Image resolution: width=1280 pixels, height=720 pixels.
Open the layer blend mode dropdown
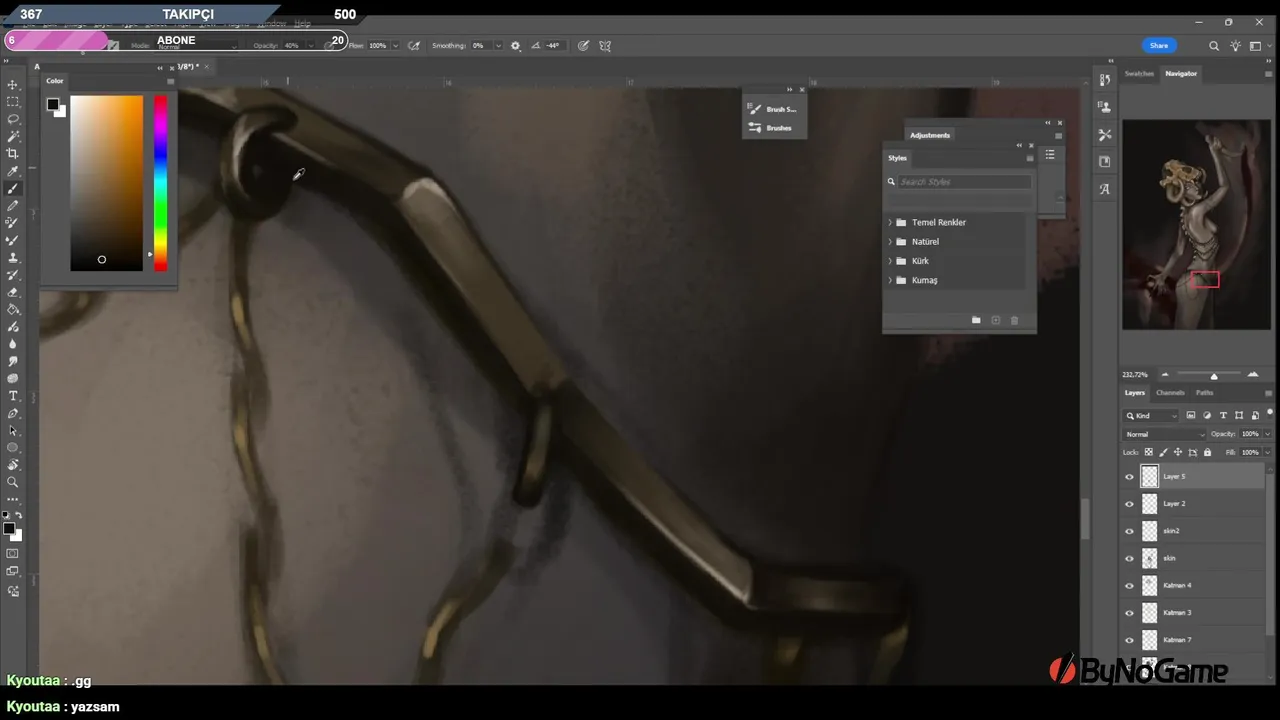(x=1165, y=434)
